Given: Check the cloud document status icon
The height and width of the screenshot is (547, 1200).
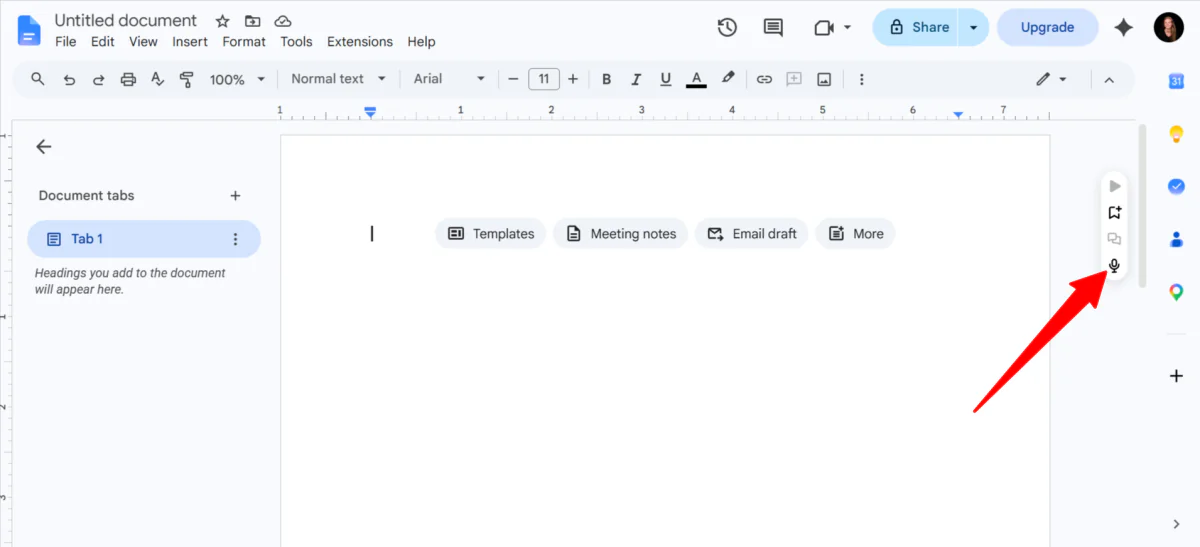Looking at the screenshot, I should (283, 21).
